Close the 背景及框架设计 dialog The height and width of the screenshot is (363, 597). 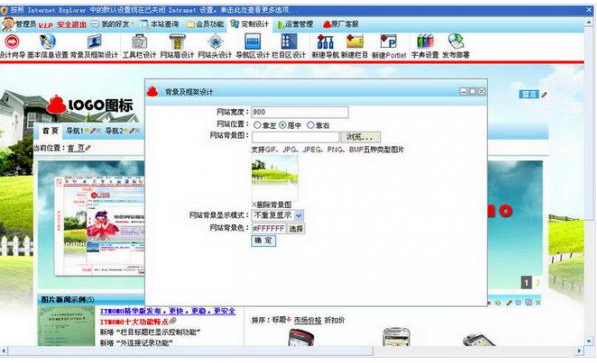click(x=482, y=91)
